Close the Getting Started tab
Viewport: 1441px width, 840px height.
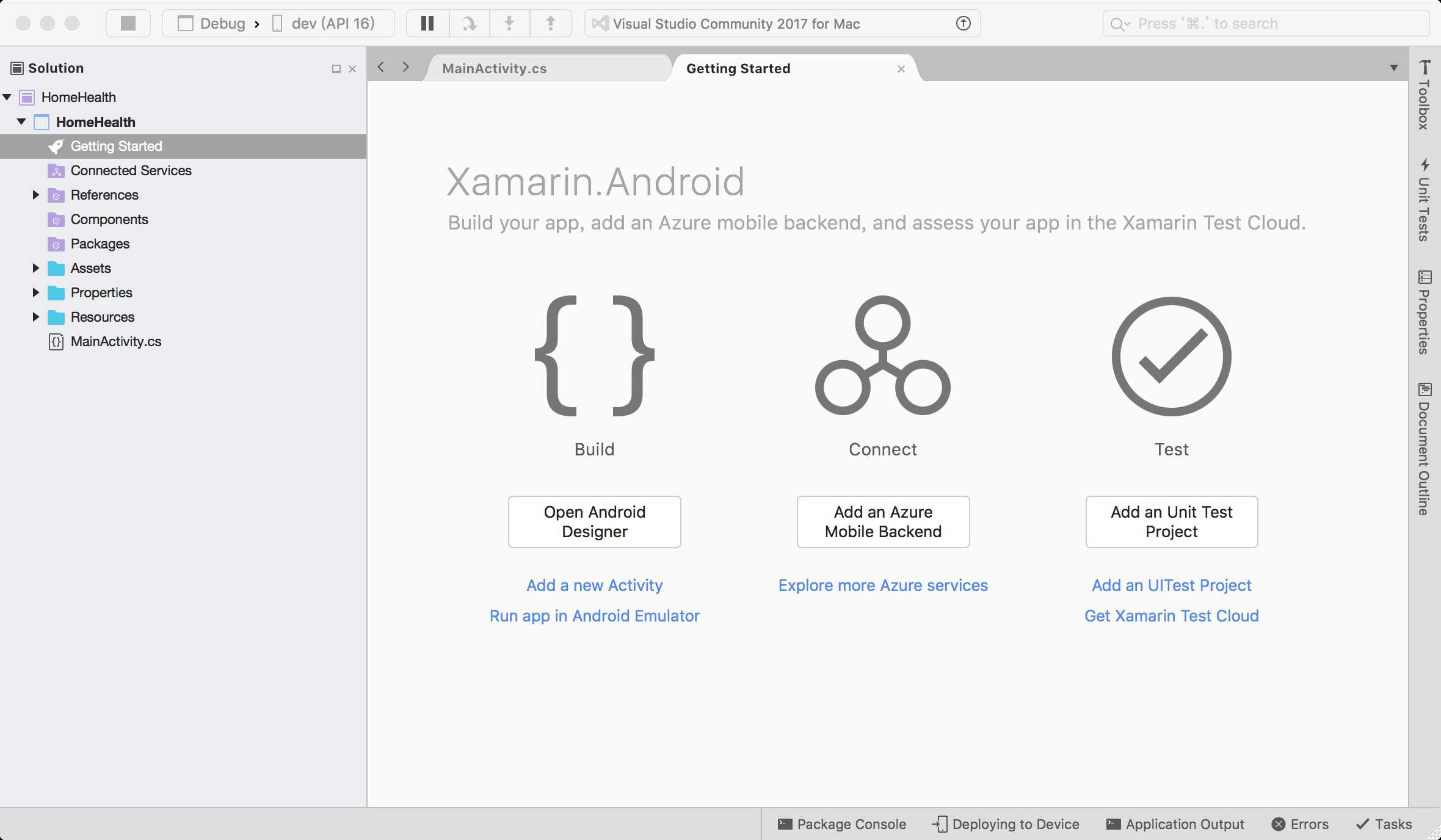(901, 69)
